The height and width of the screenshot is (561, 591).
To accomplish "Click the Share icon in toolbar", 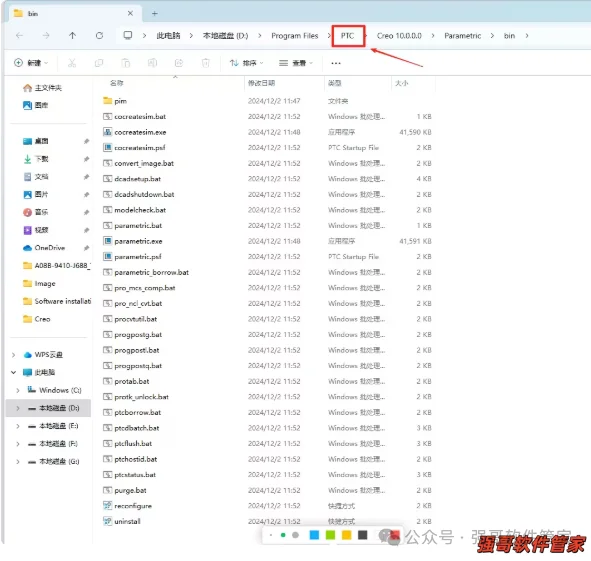I will [179, 63].
